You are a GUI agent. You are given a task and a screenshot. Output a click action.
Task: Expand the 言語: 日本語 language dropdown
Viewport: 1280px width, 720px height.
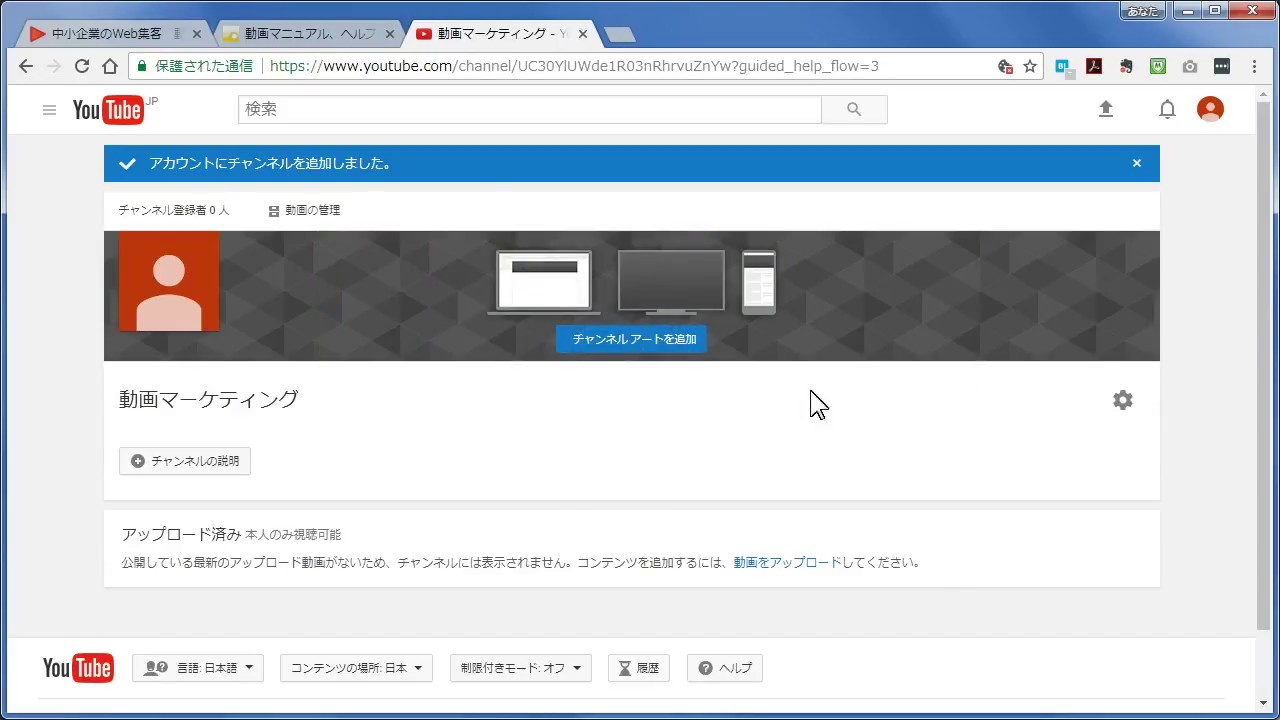tap(198, 668)
